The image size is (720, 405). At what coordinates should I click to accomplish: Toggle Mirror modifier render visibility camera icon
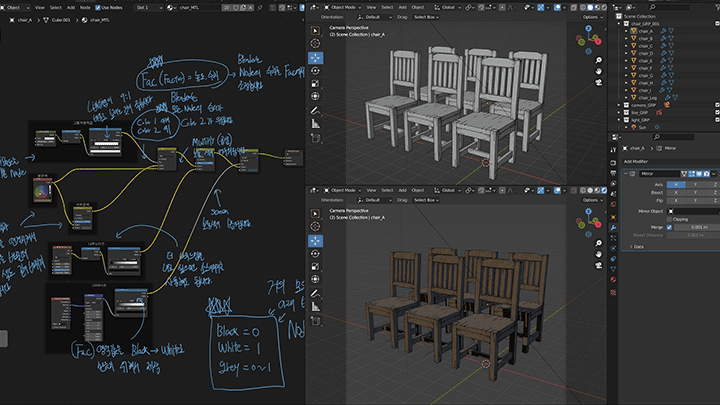pos(707,174)
